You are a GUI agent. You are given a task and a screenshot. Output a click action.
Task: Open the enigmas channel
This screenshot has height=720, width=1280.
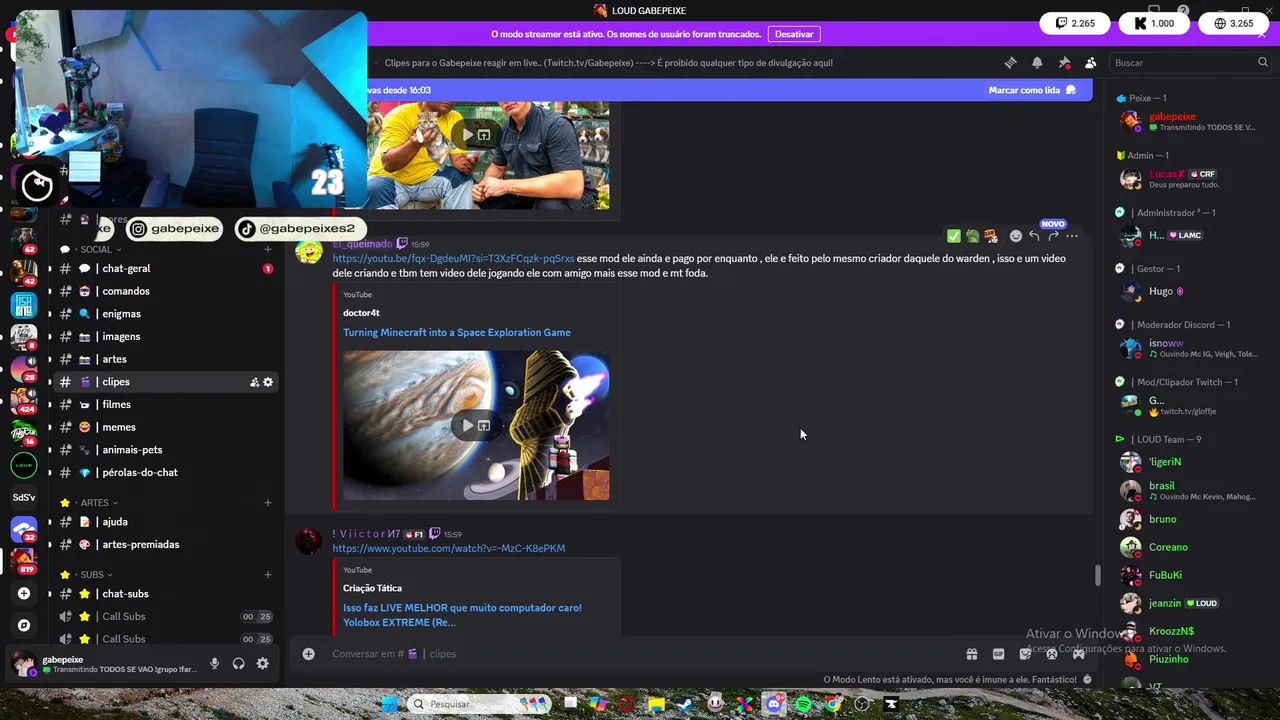165,314
